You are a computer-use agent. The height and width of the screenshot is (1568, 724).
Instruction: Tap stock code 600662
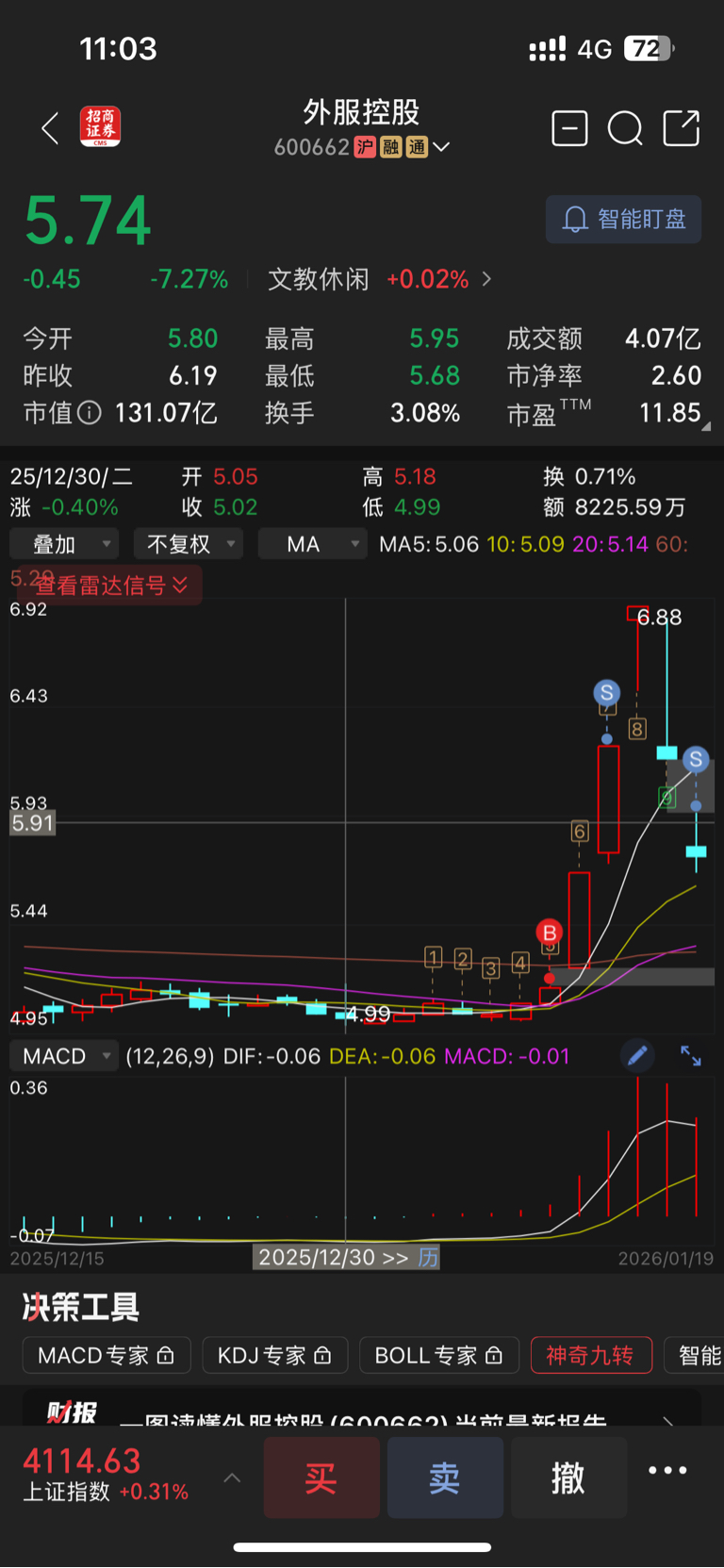pos(312,147)
